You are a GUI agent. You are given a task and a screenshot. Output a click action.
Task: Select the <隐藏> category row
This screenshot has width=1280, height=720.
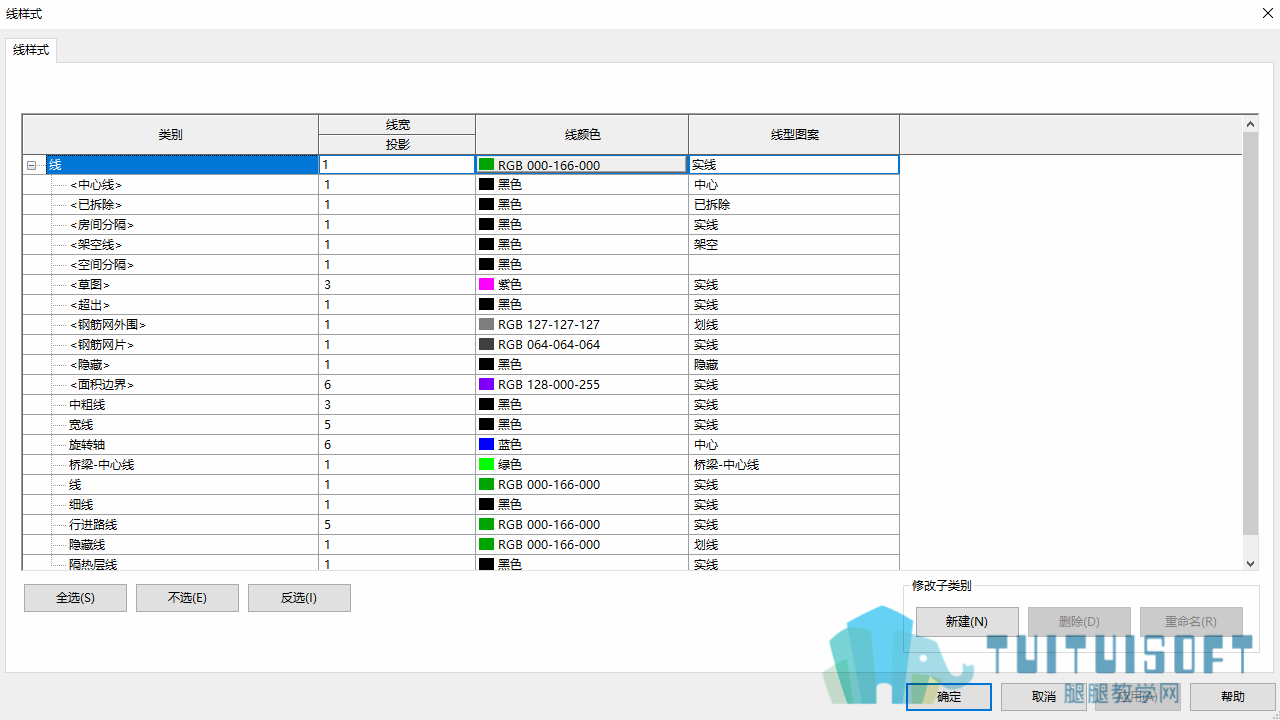tap(90, 365)
